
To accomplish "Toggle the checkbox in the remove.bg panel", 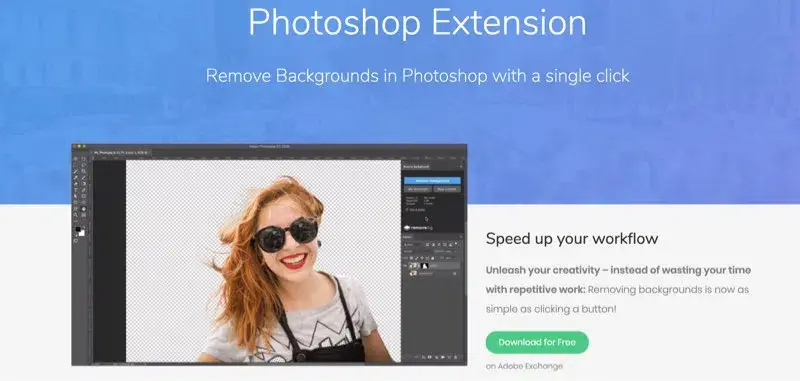I will (x=407, y=210).
